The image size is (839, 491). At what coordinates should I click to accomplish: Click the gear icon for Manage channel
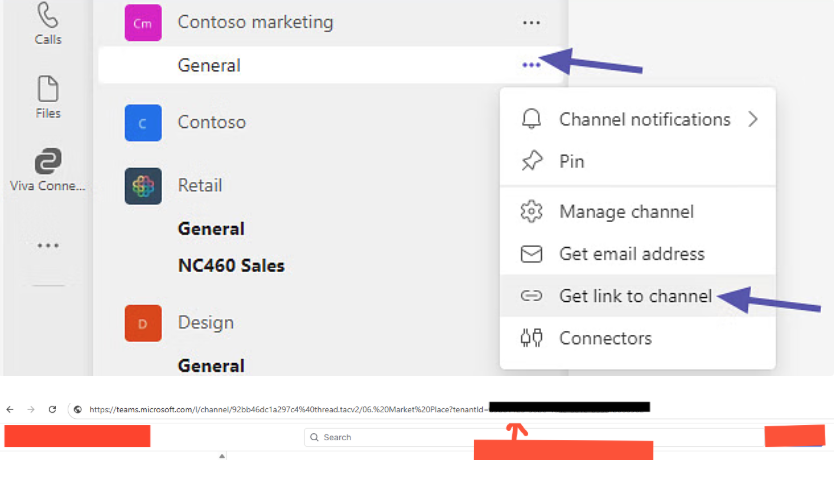[x=531, y=211]
